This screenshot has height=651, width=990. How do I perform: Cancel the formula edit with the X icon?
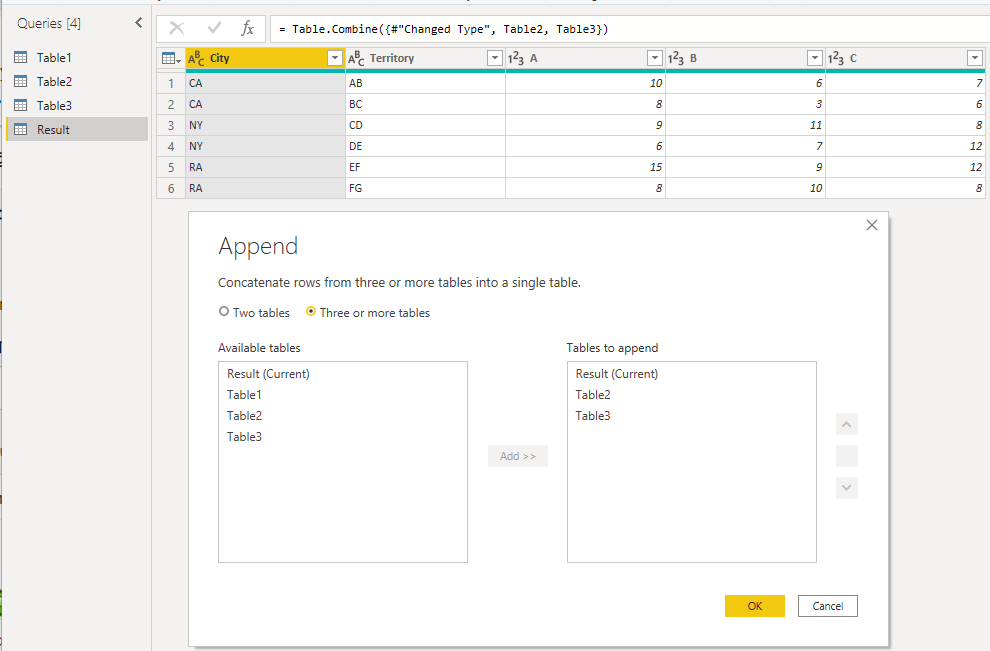click(177, 28)
